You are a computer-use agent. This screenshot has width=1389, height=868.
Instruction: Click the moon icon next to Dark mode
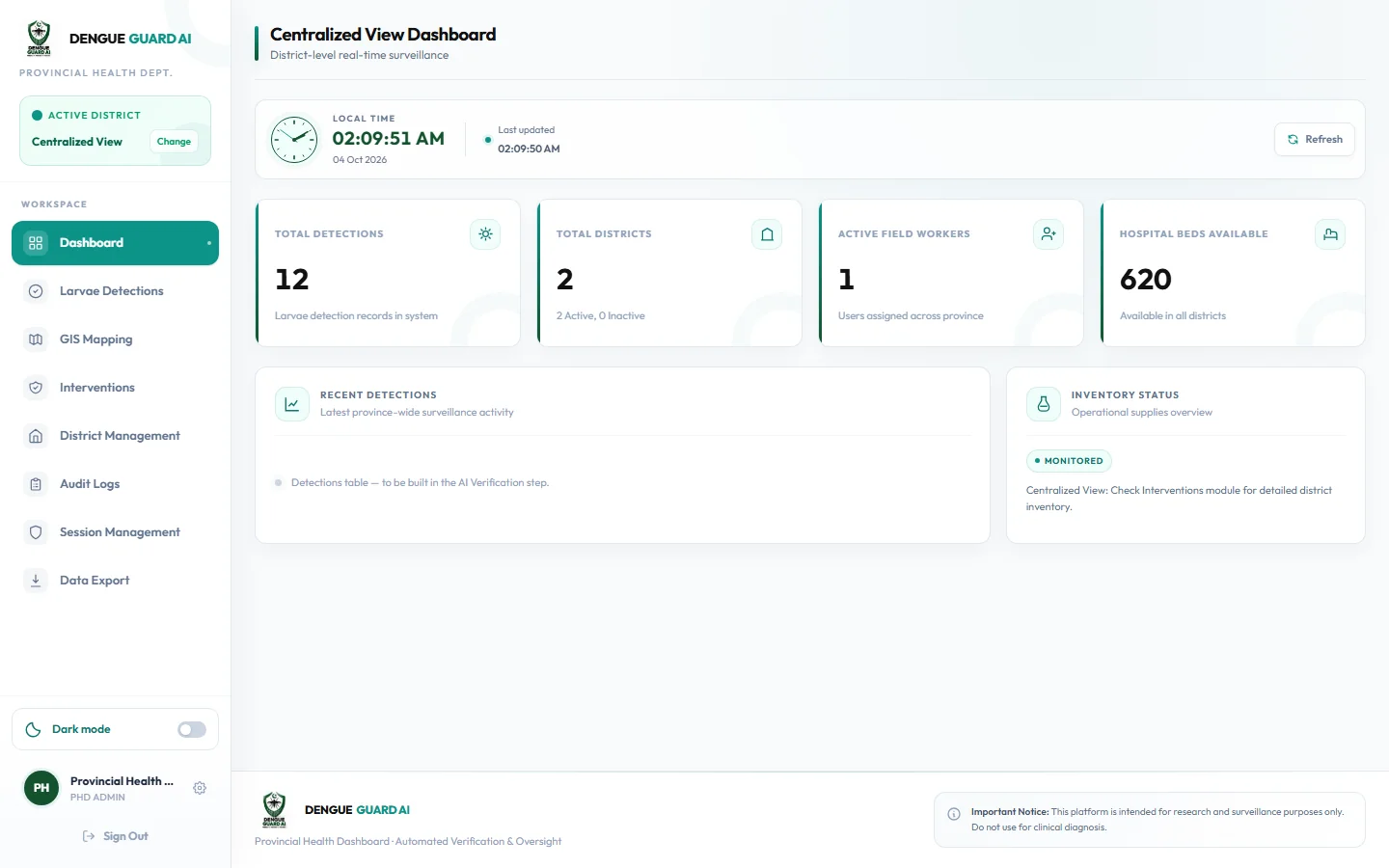[x=33, y=729]
